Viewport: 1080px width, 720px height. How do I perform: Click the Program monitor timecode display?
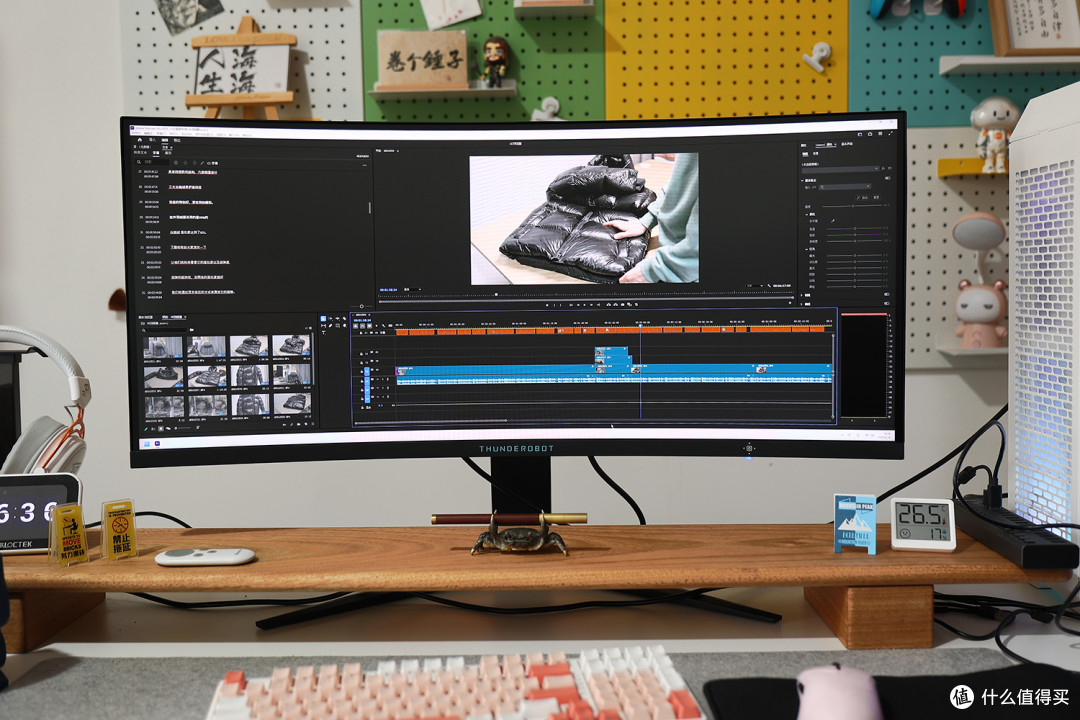coord(388,289)
